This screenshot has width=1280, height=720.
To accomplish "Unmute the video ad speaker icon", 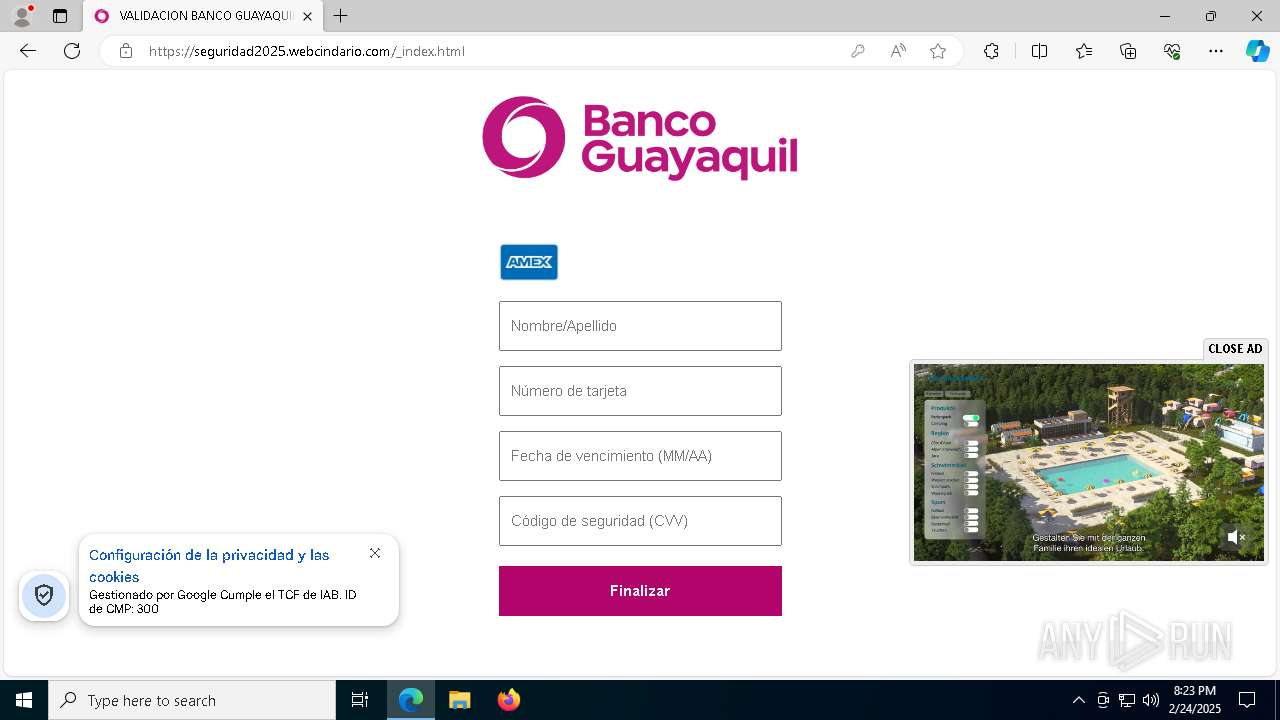I will (1236, 537).
